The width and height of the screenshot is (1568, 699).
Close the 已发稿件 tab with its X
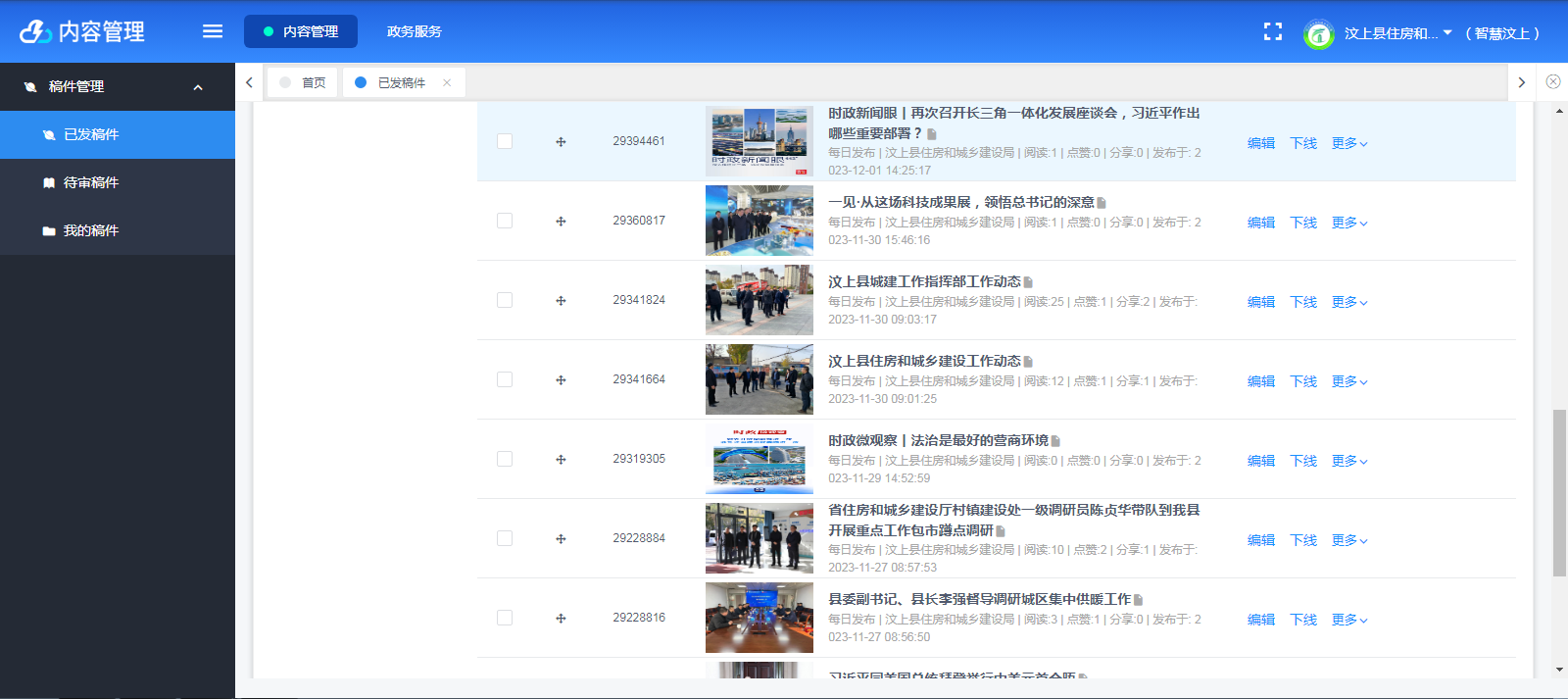[447, 82]
